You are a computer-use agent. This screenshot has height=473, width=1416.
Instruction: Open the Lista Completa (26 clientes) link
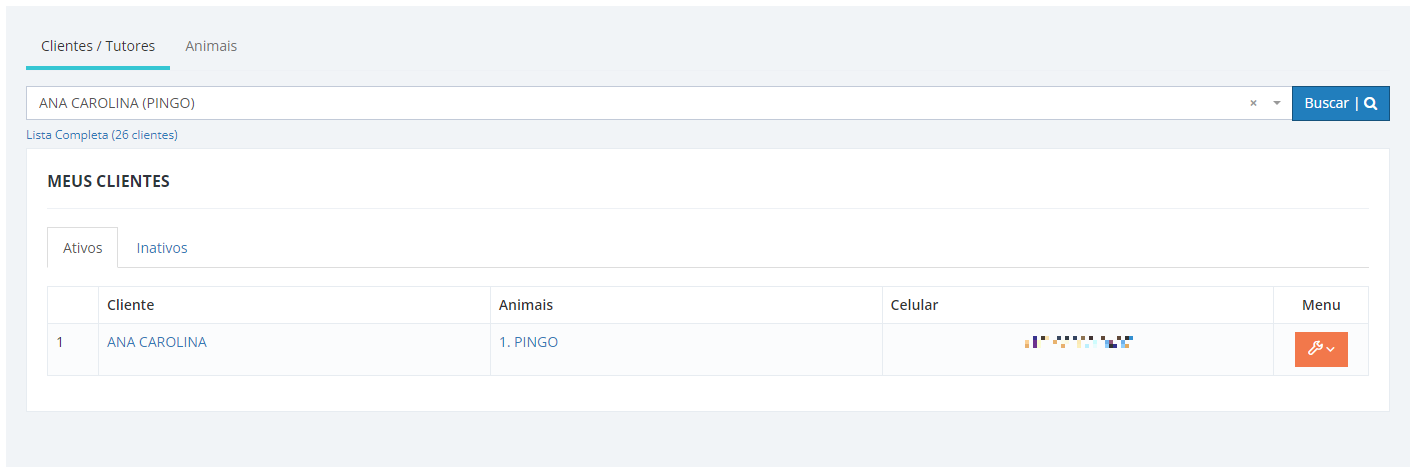point(102,135)
